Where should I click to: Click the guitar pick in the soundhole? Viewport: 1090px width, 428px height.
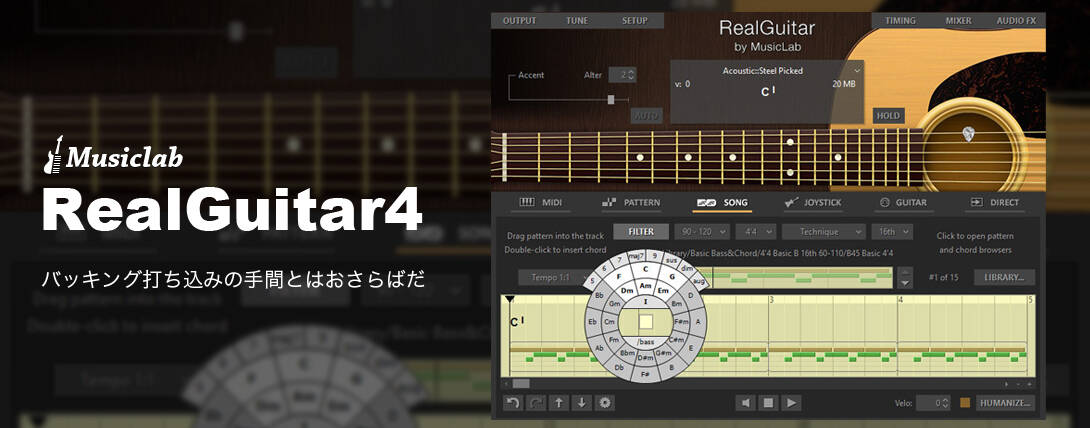click(x=968, y=134)
